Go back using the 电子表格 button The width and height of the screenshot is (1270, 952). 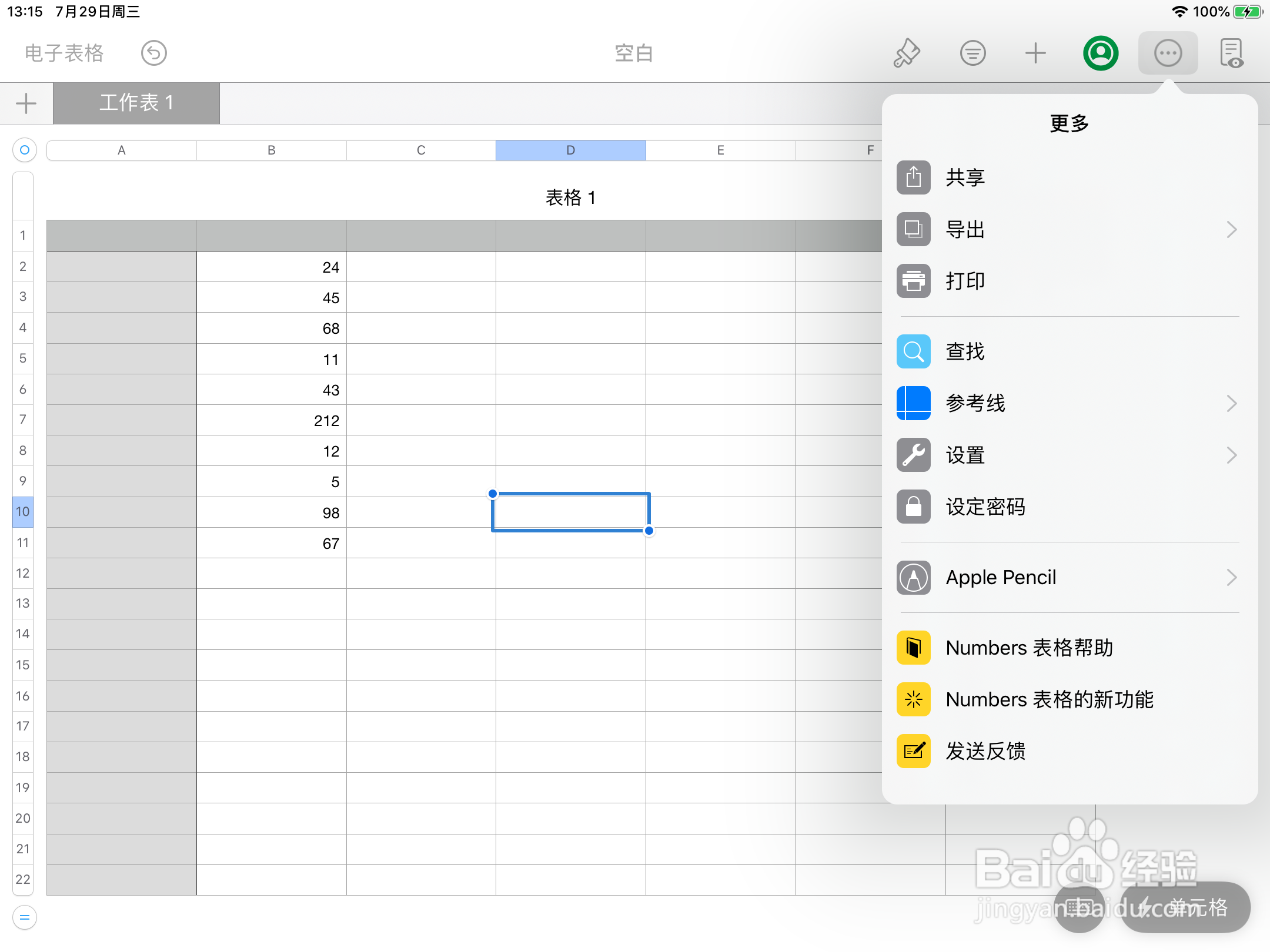[x=63, y=53]
